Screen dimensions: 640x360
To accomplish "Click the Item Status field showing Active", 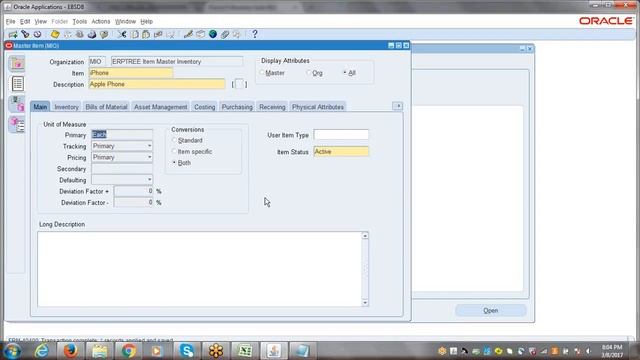I will (341, 151).
